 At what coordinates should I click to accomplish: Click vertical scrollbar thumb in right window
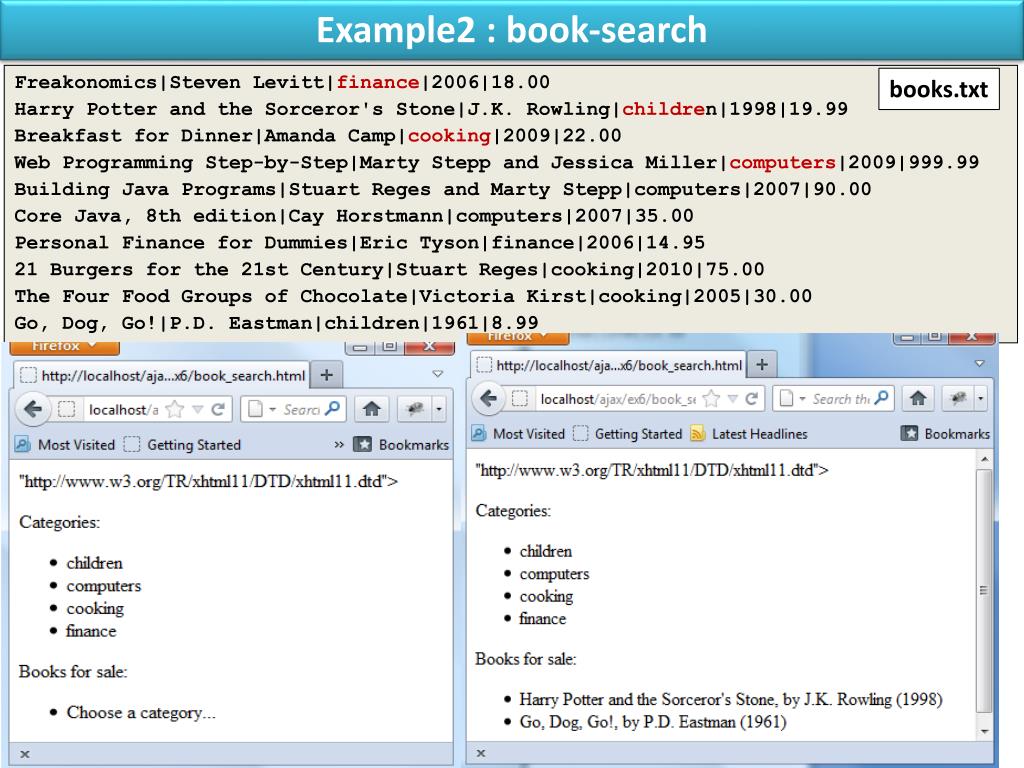984,590
